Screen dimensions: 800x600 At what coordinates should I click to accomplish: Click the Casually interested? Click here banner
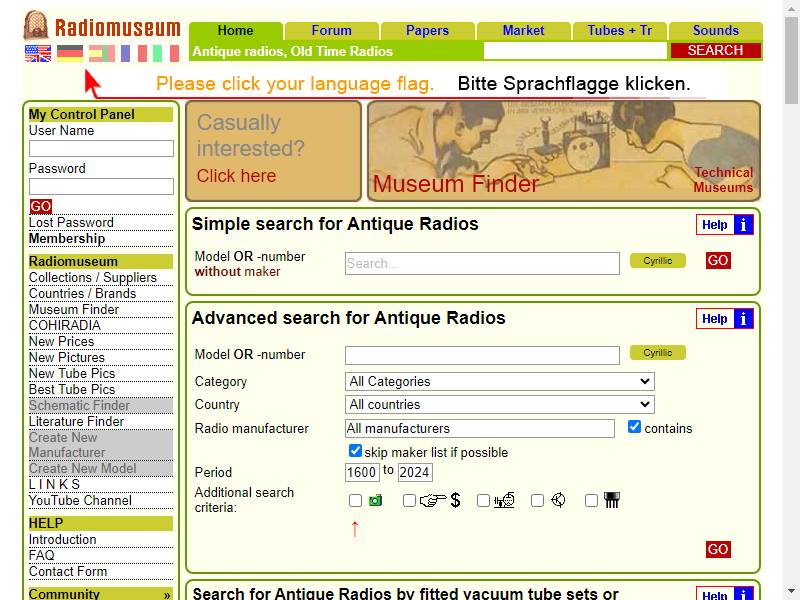click(x=273, y=151)
